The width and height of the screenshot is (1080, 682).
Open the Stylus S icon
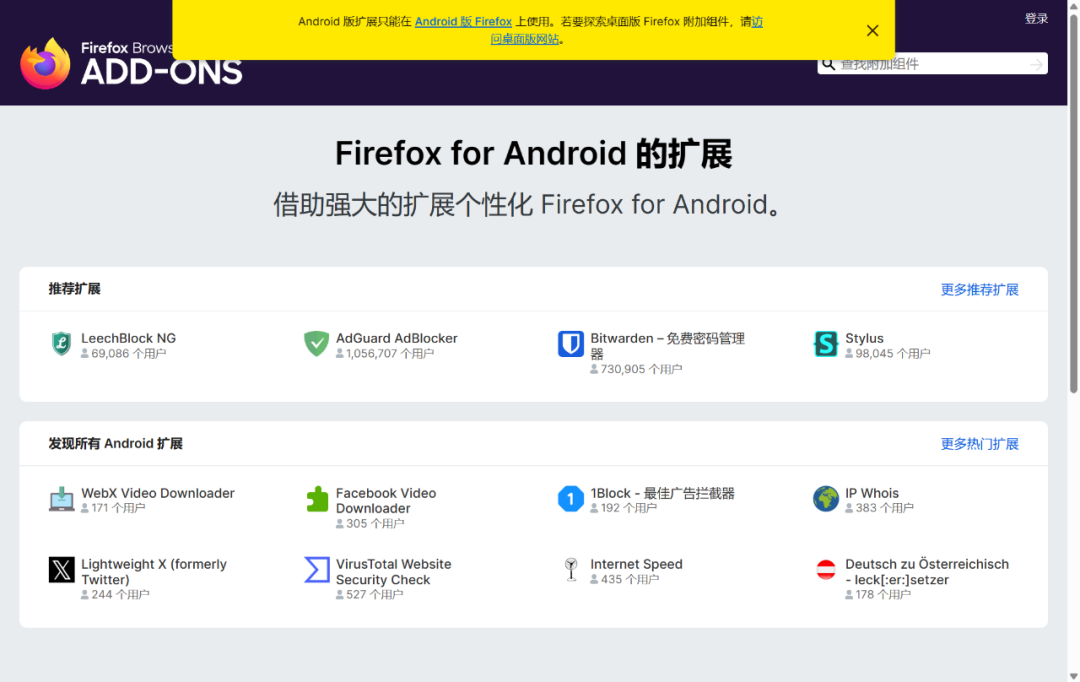(x=826, y=343)
